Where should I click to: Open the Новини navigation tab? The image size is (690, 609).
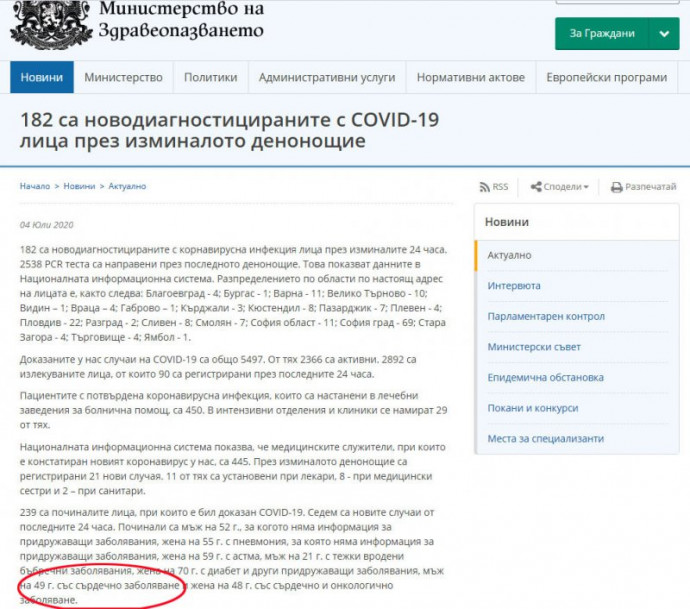tap(42, 77)
